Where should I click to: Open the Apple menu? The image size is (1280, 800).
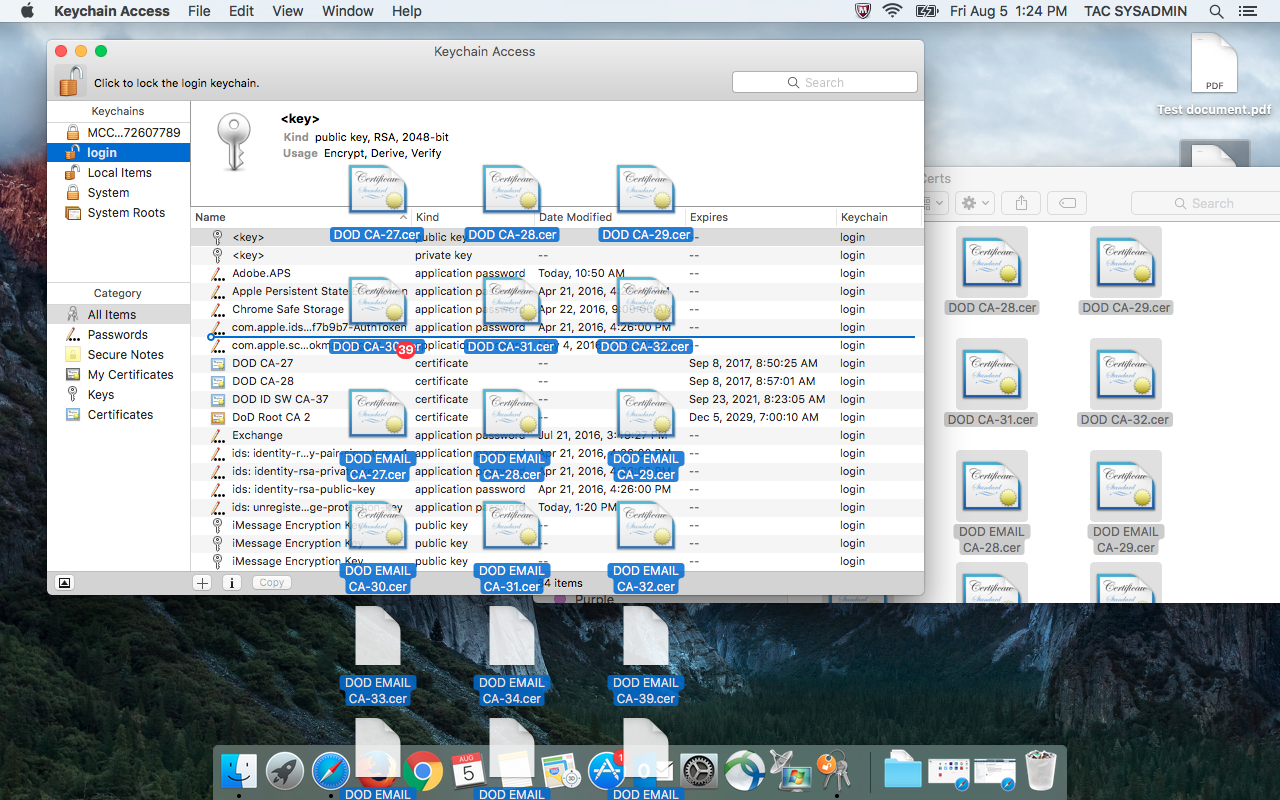point(27,11)
